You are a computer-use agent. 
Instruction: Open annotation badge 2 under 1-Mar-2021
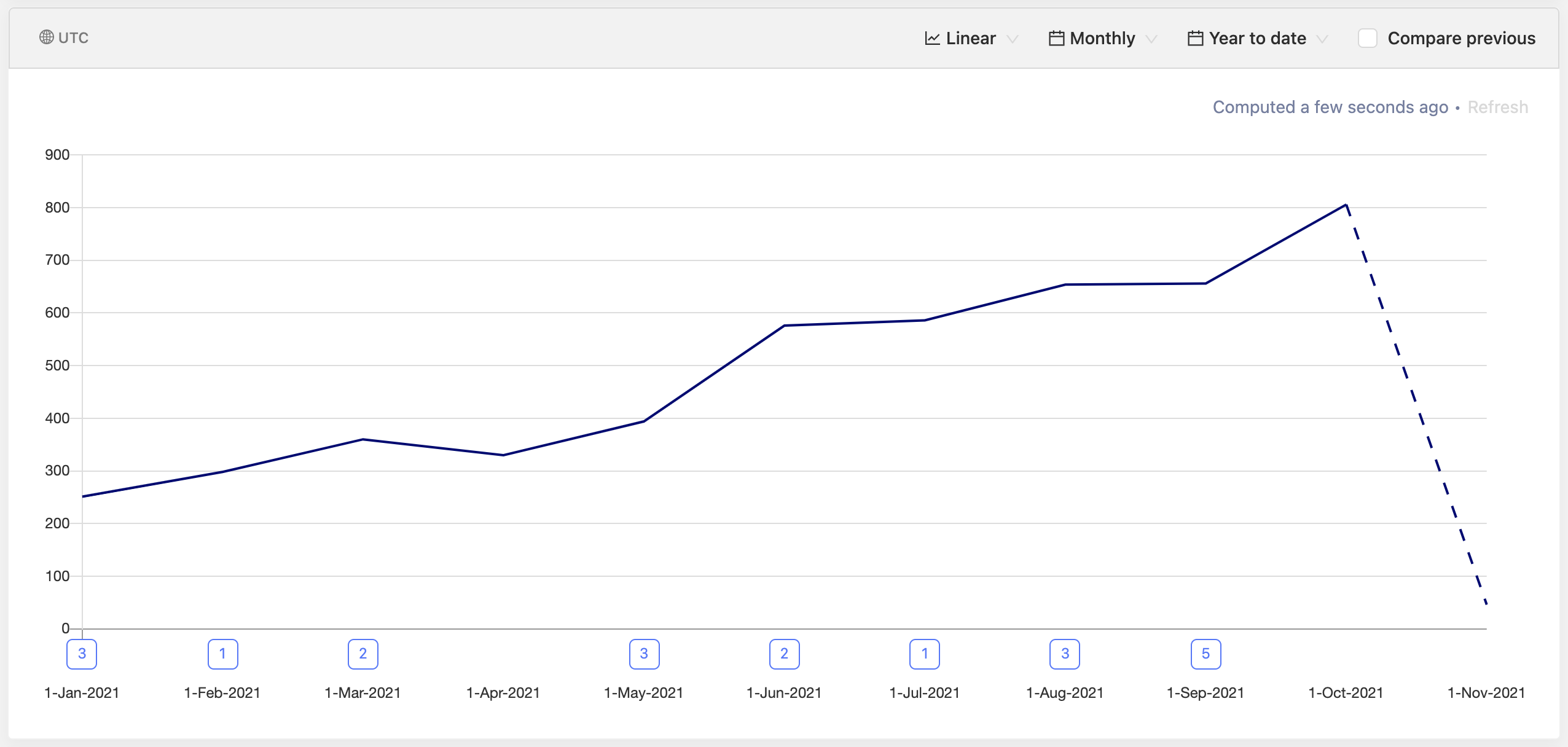pos(363,654)
